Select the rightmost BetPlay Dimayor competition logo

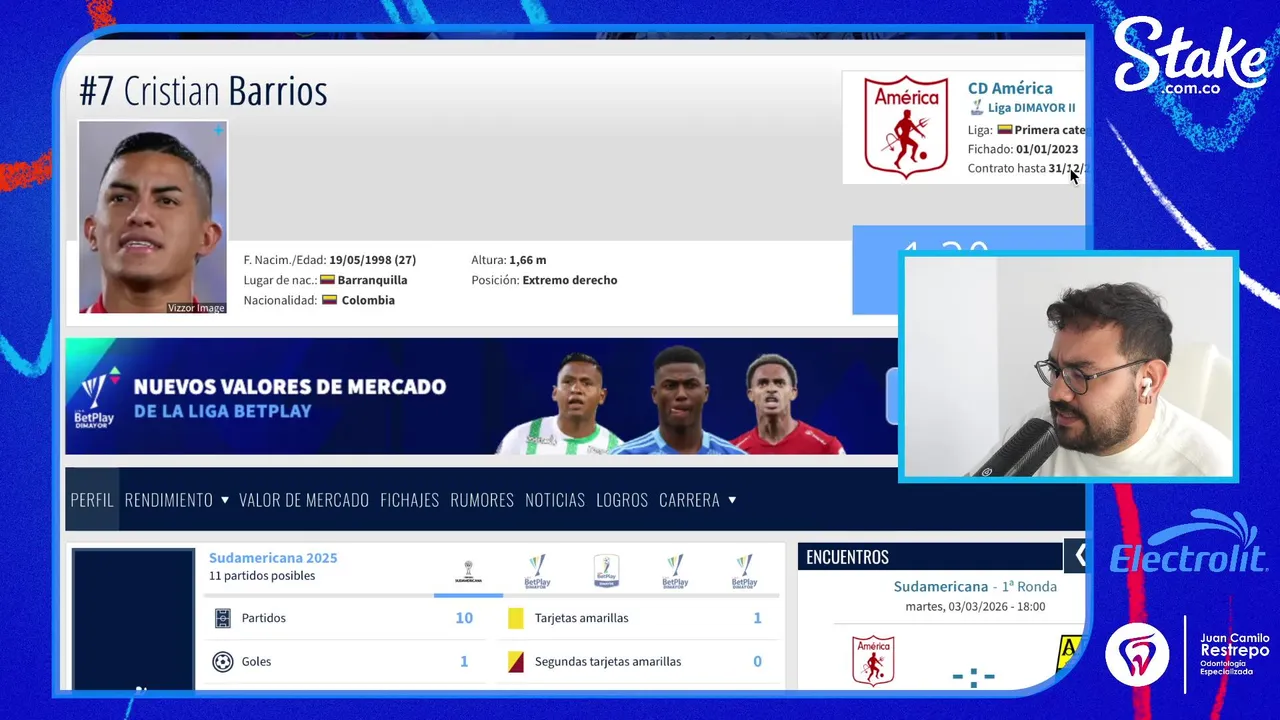744,572
